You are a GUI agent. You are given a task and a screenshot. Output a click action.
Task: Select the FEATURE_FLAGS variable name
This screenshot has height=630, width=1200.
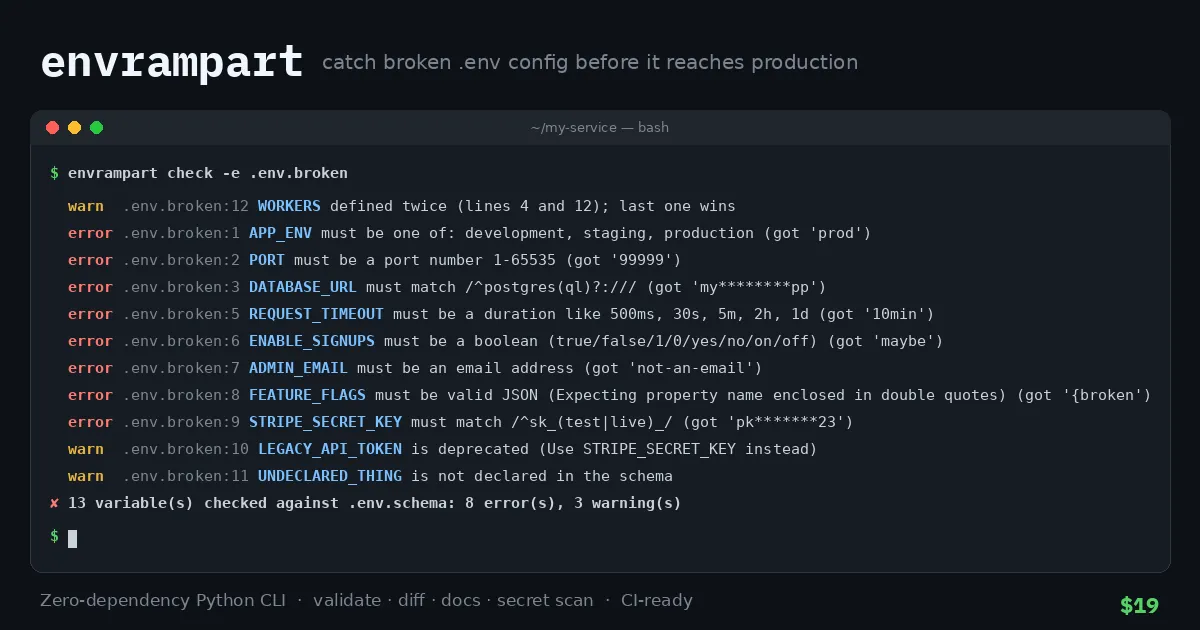[x=307, y=395]
